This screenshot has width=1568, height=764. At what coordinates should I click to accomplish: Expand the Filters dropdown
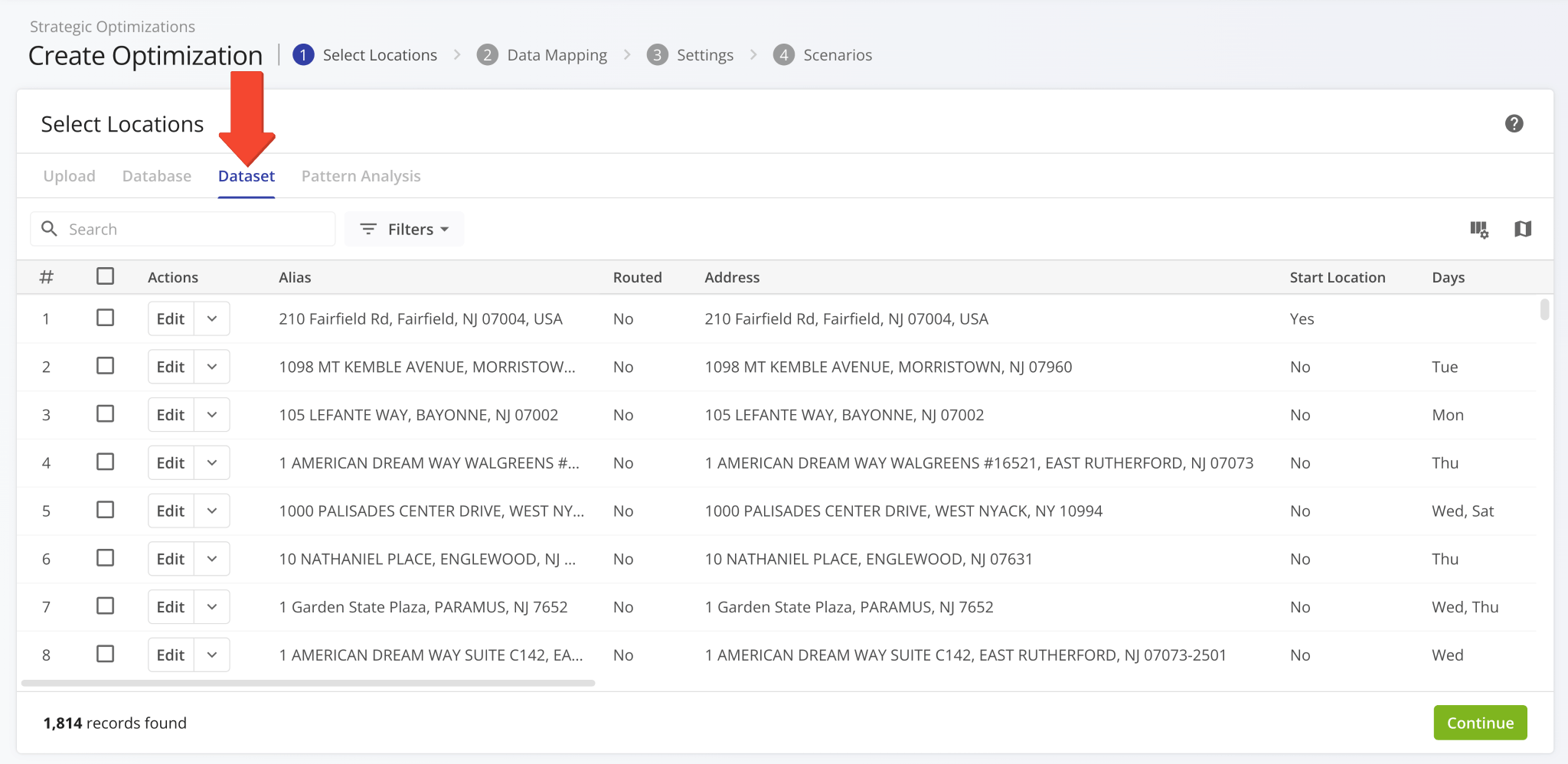tap(404, 229)
